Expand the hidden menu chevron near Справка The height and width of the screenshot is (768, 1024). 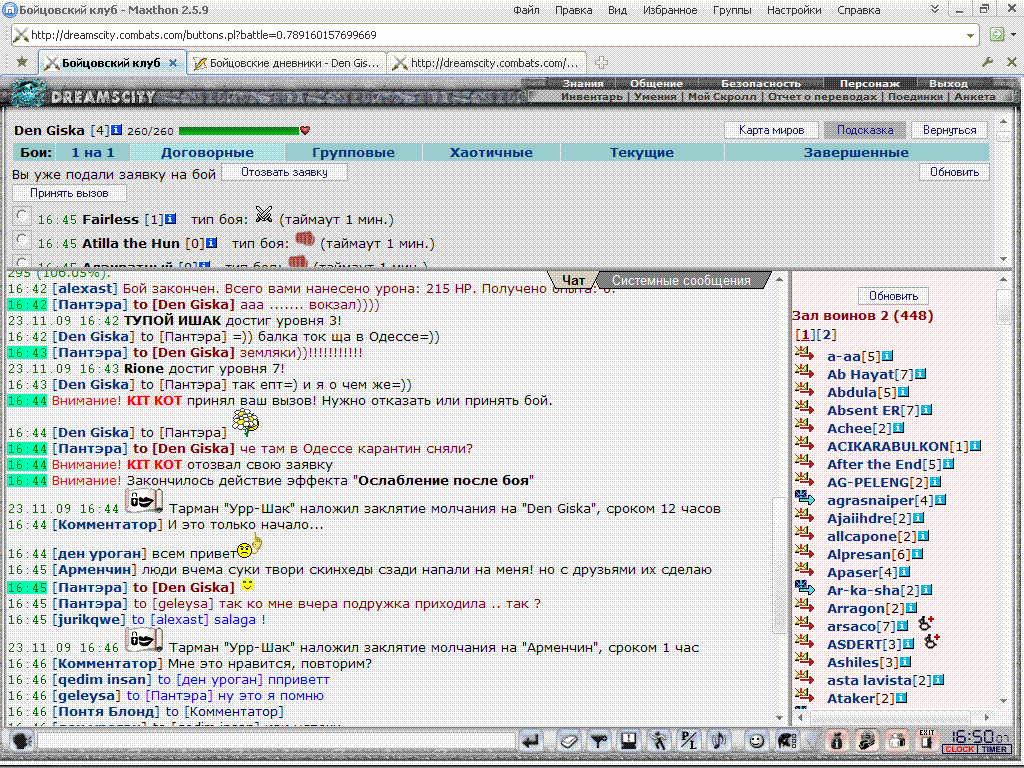pos(935,9)
